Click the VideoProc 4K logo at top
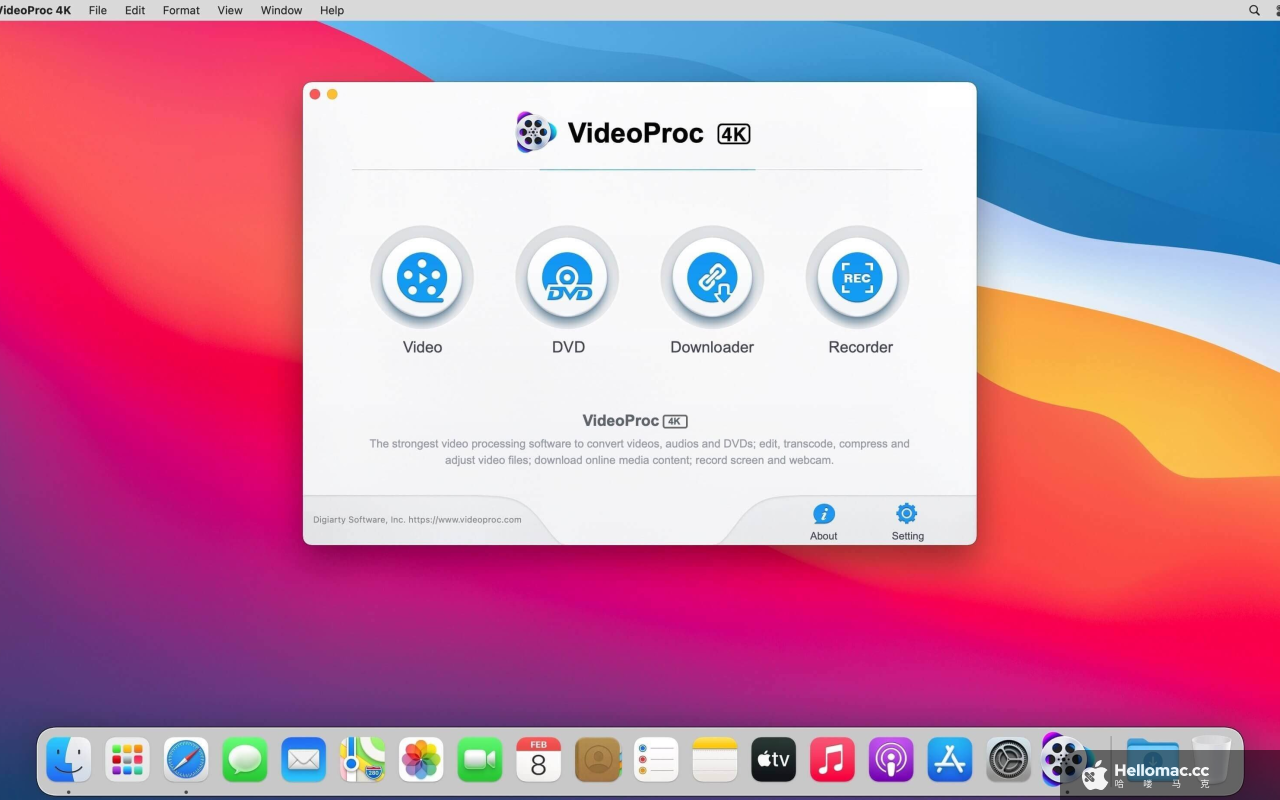The image size is (1280, 800). pyautogui.click(x=633, y=133)
